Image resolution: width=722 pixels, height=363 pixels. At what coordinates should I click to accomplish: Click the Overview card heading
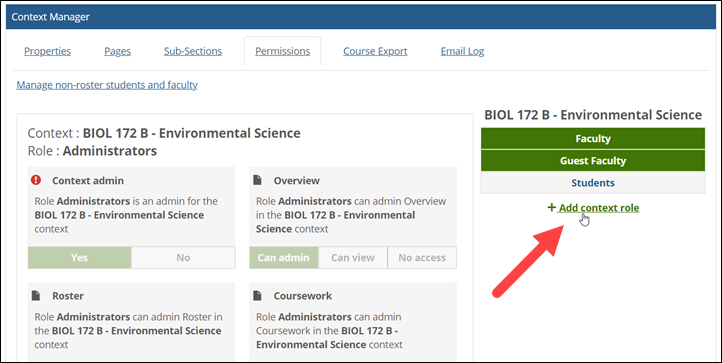click(x=297, y=181)
